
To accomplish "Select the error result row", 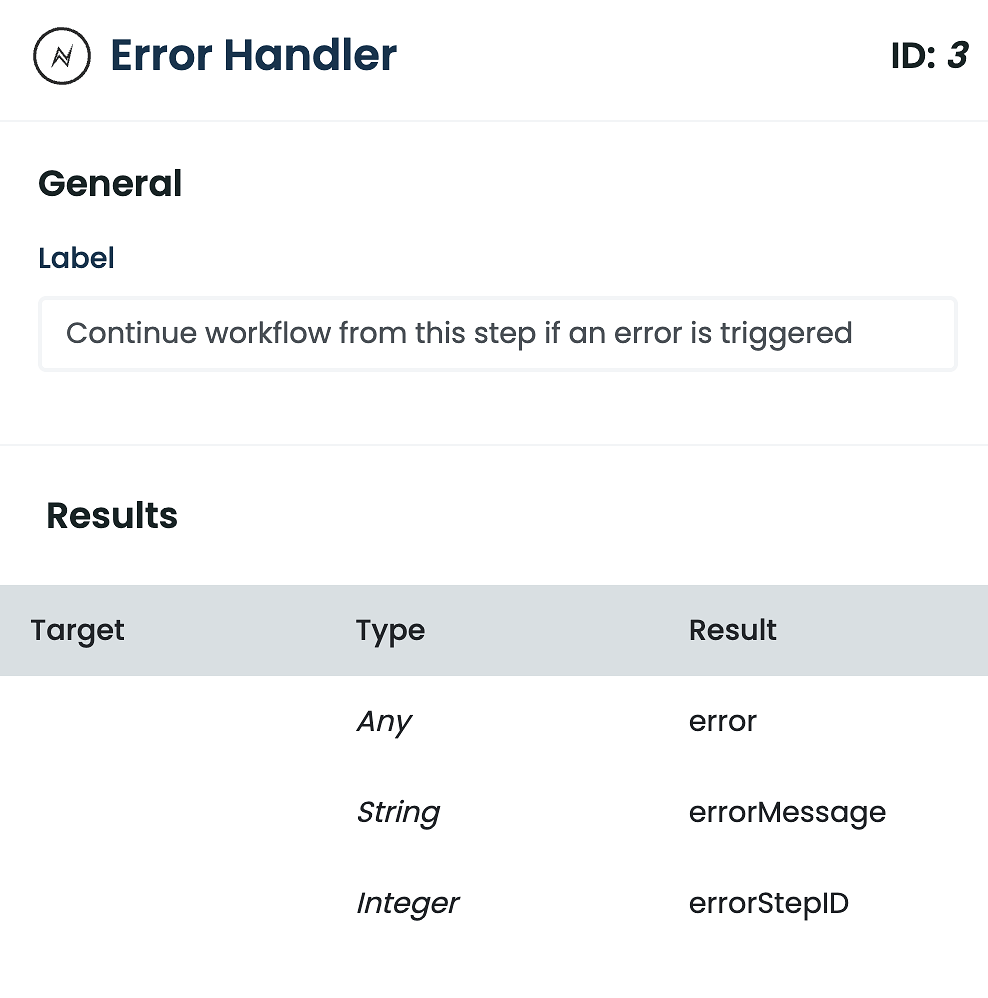I will pyautogui.click(x=722, y=721).
